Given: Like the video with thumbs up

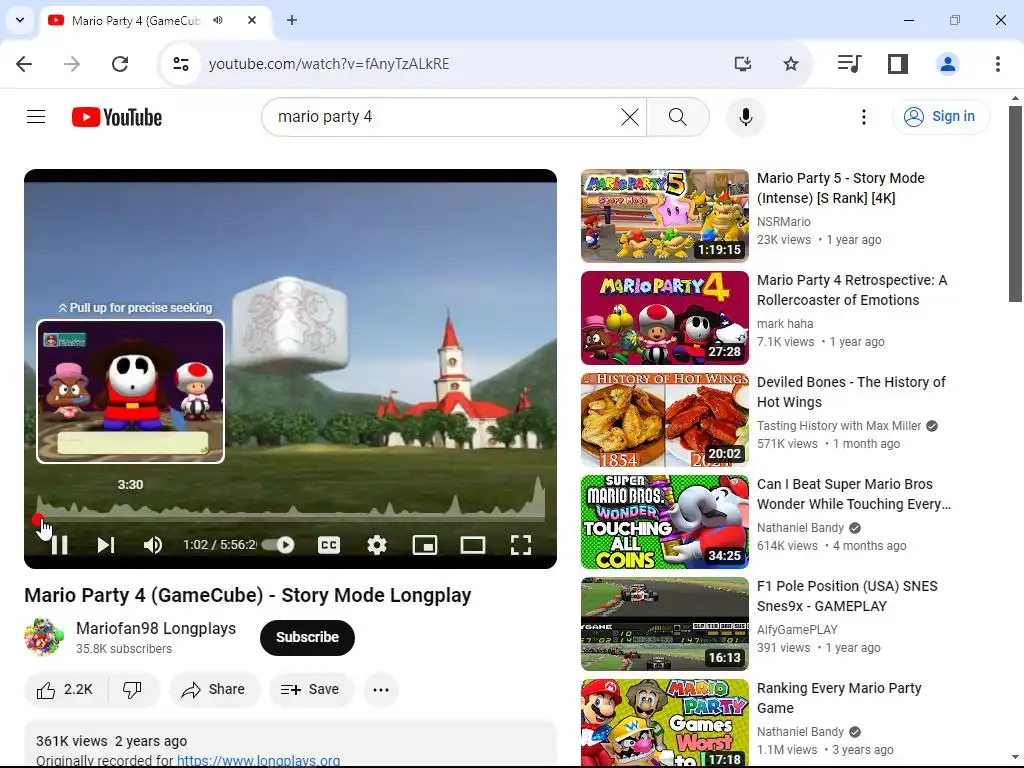Looking at the screenshot, I should coord(65,690).
